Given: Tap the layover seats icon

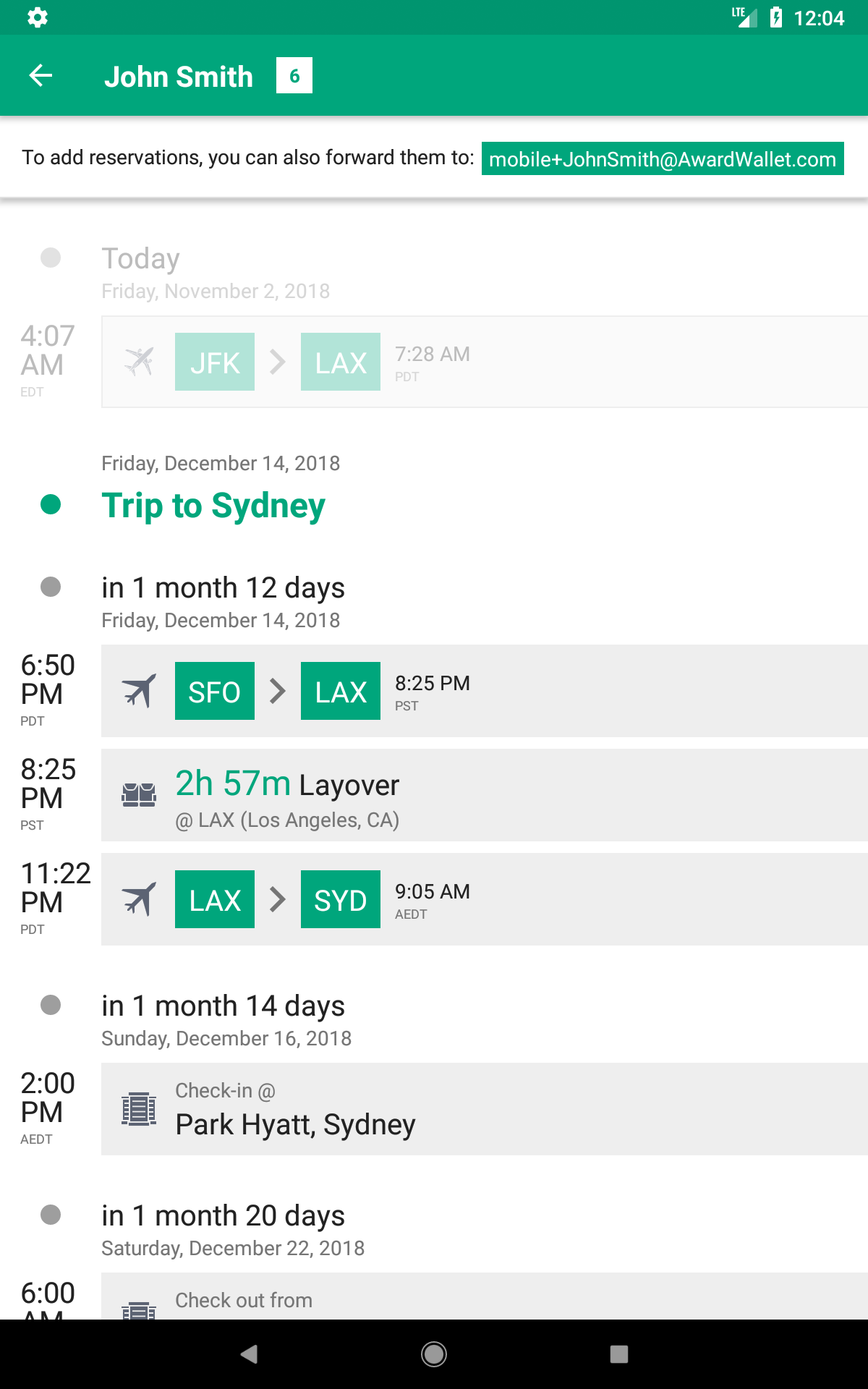Looking at the screenshot, I should 139,795.
